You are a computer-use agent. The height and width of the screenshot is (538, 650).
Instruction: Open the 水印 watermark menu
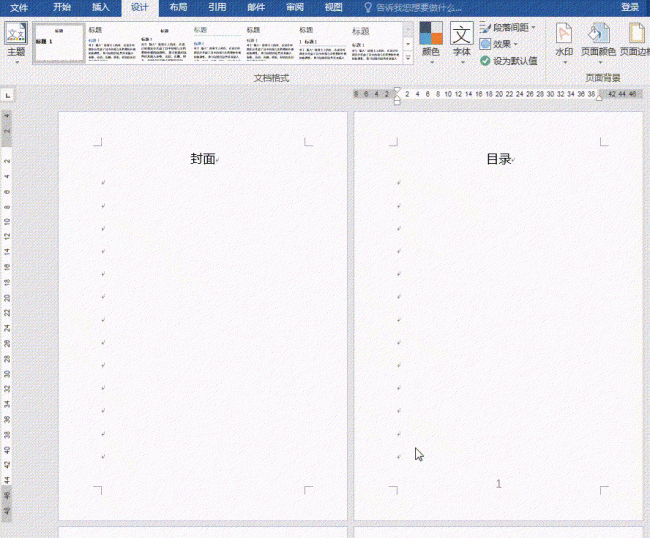tap(564, 43)
